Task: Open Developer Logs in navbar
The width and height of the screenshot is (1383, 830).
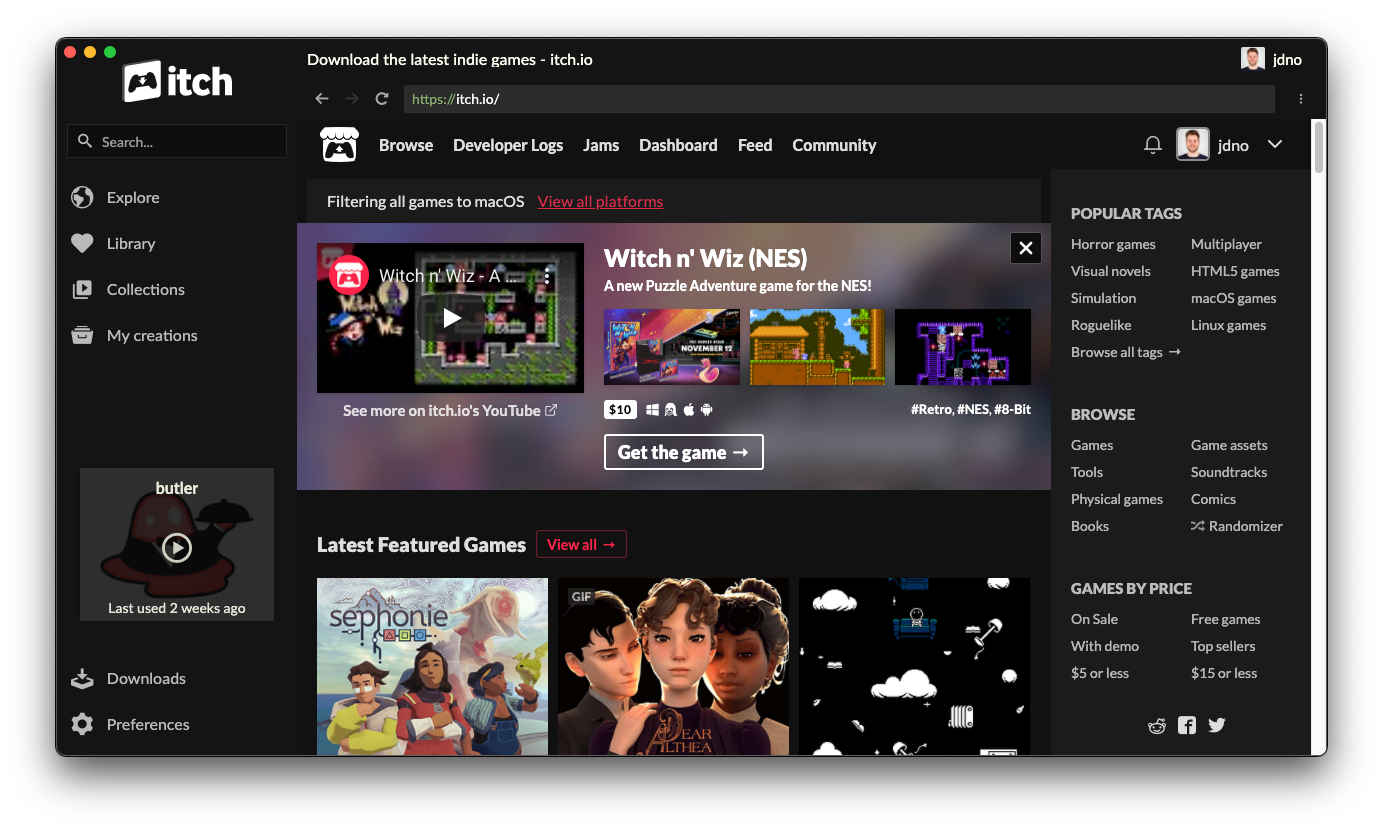Action: pos(508,145)
